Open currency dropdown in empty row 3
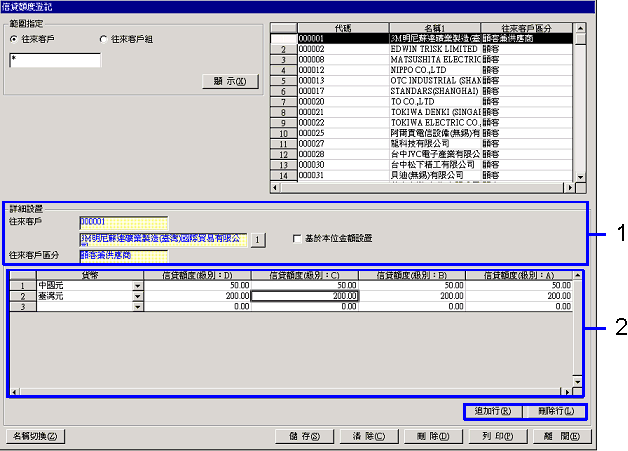 (137, 308)
